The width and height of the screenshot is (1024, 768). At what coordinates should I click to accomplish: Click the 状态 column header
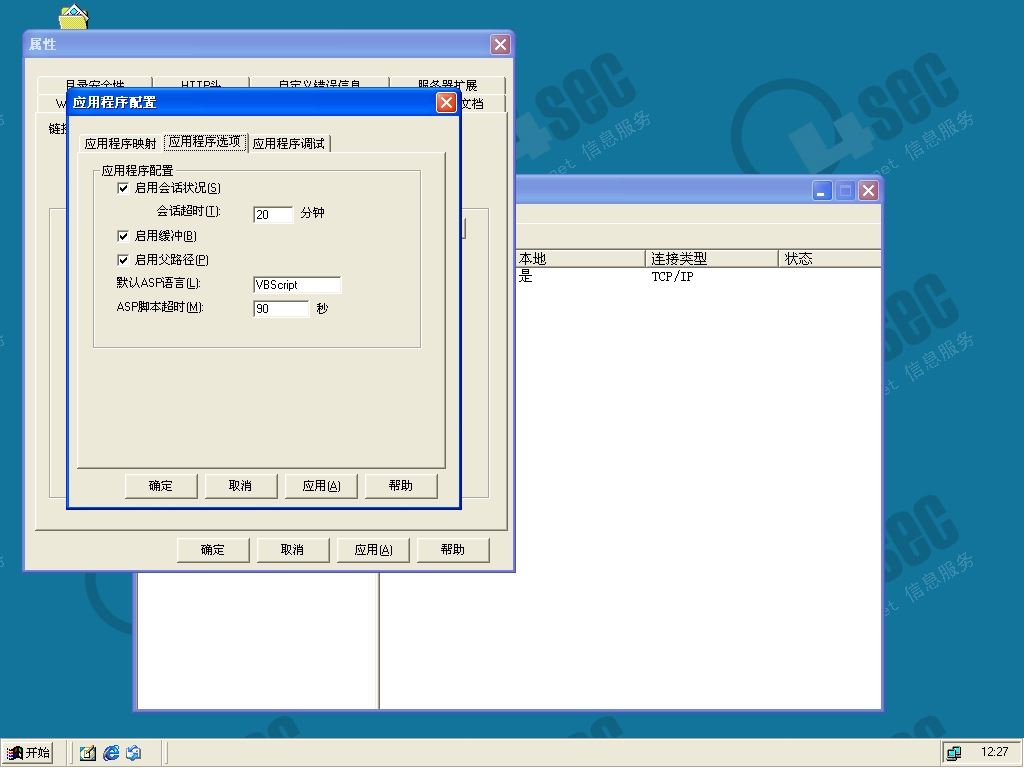[x=829, y=259]
